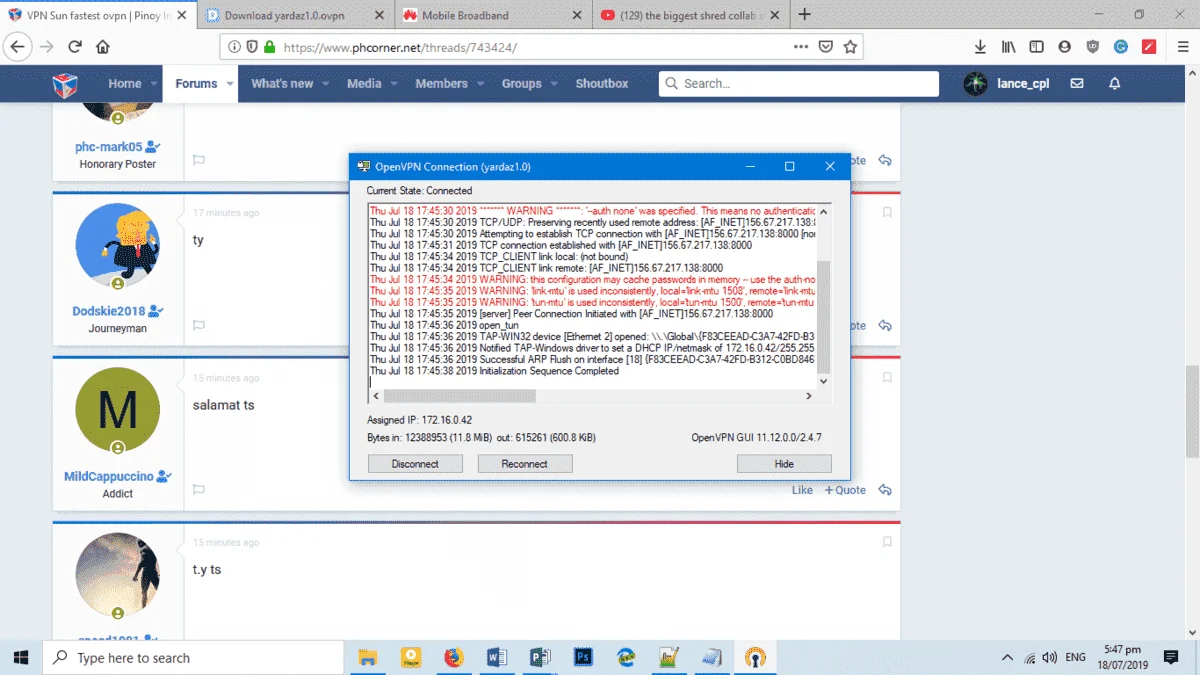Switch to YouTube shred collab tab
Image resolution: width=1200 pixels, height=675 pixels.
coord(692,15)
